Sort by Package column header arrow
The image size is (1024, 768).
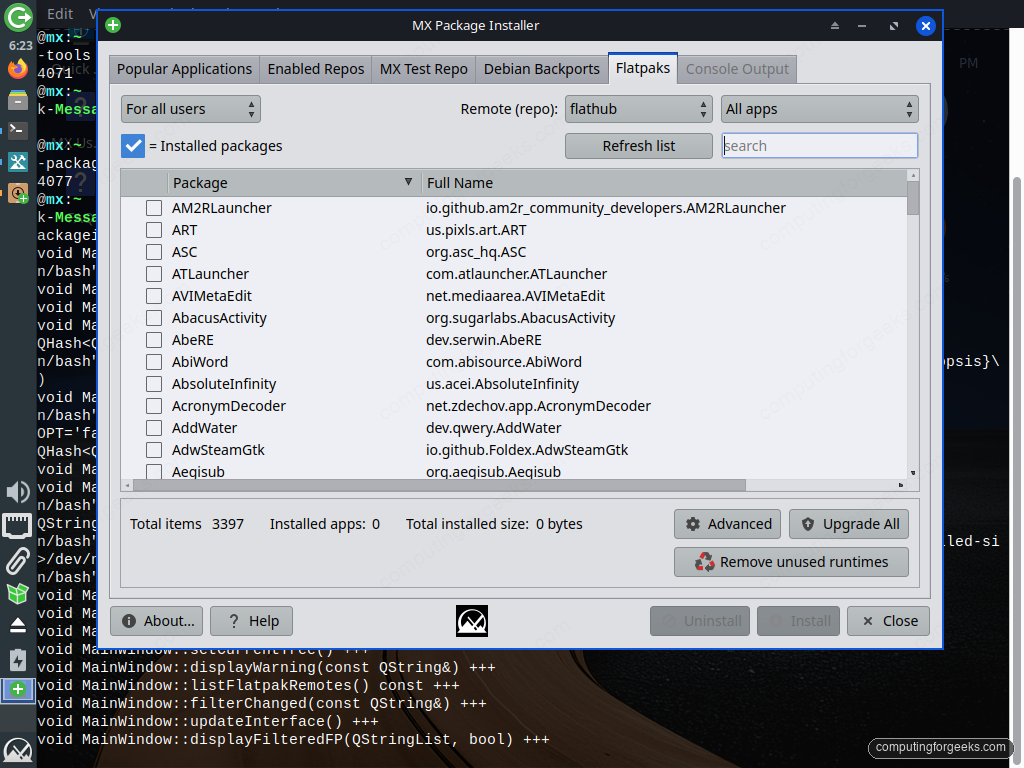click(x=408, y=182)
